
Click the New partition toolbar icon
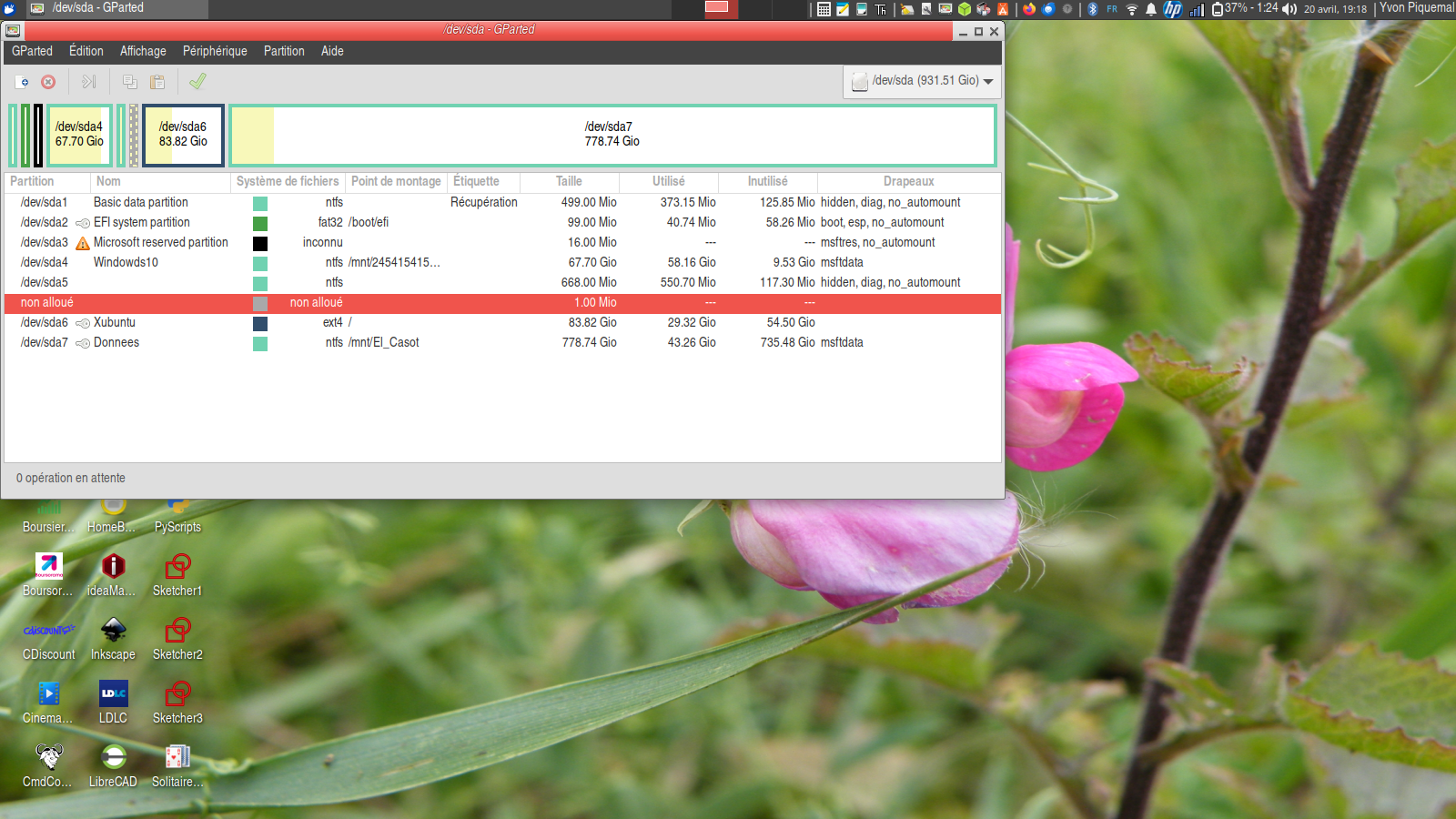pos(22,82)
